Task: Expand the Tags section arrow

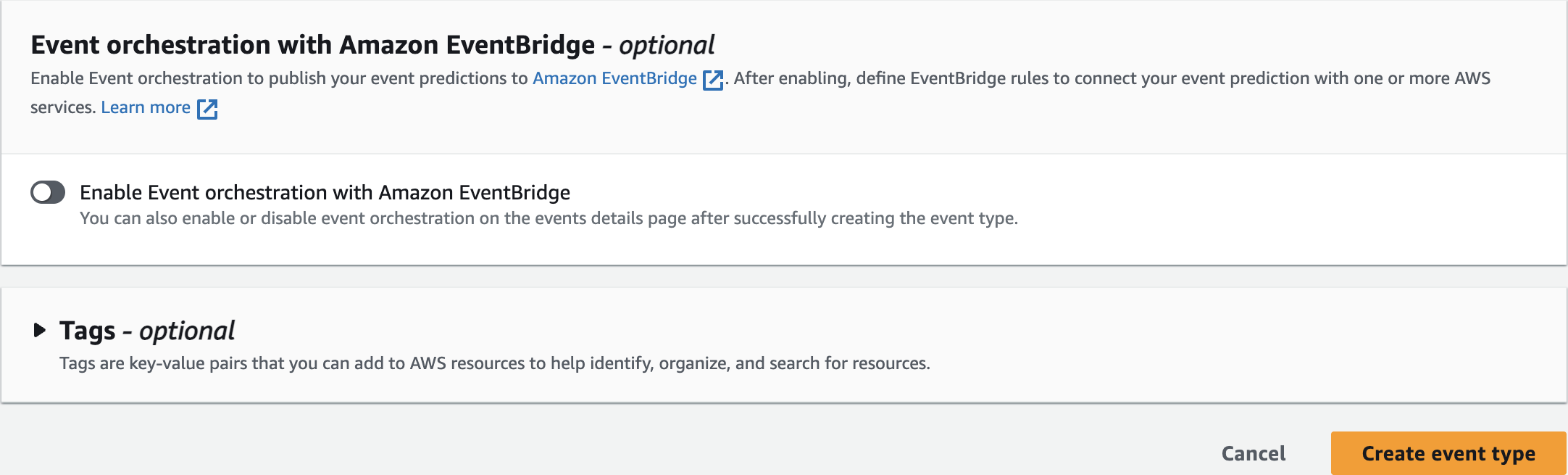Action: pyautogui.click(x=40, y=331)
